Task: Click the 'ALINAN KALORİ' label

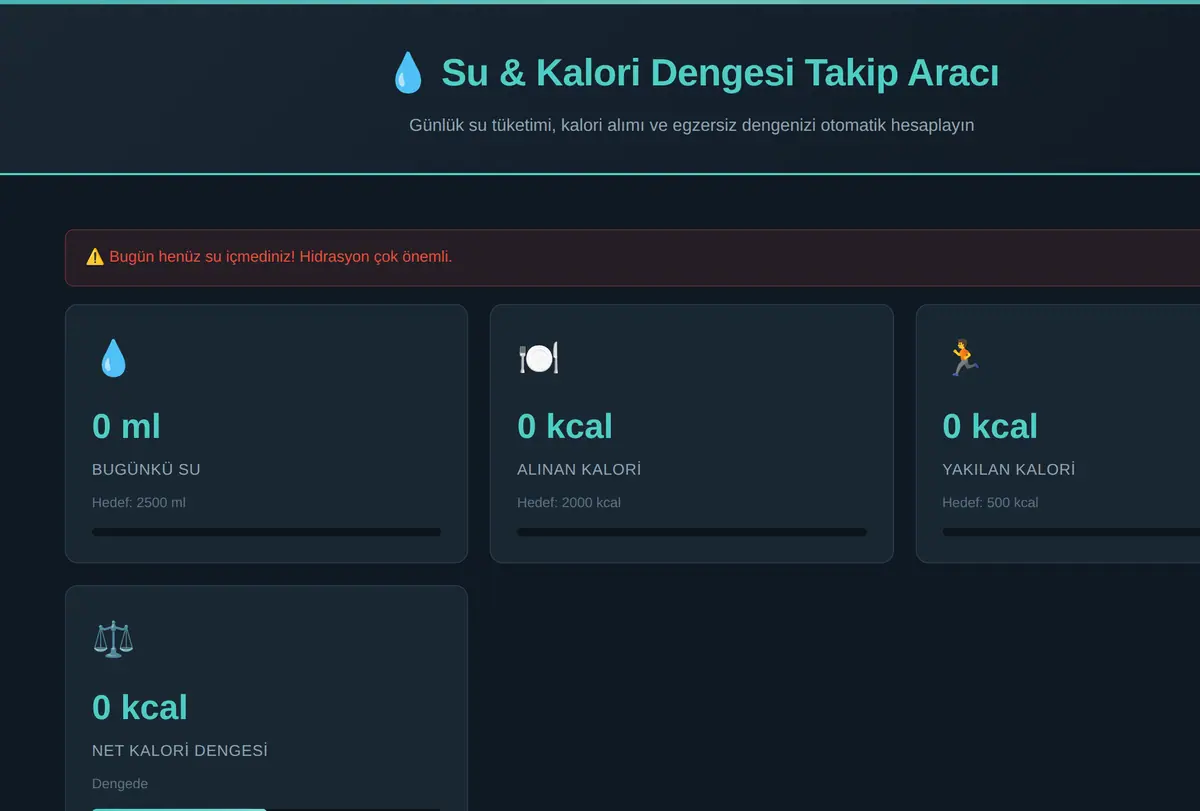Action: [x=579, y=469]
